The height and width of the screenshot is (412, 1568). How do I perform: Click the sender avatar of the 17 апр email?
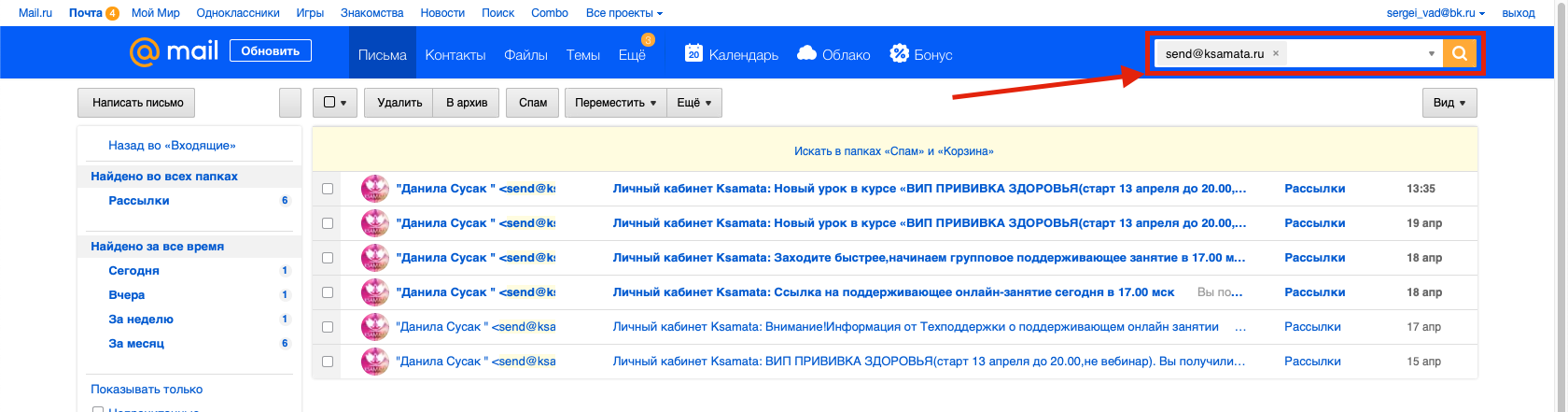click(x=375, y=327)
